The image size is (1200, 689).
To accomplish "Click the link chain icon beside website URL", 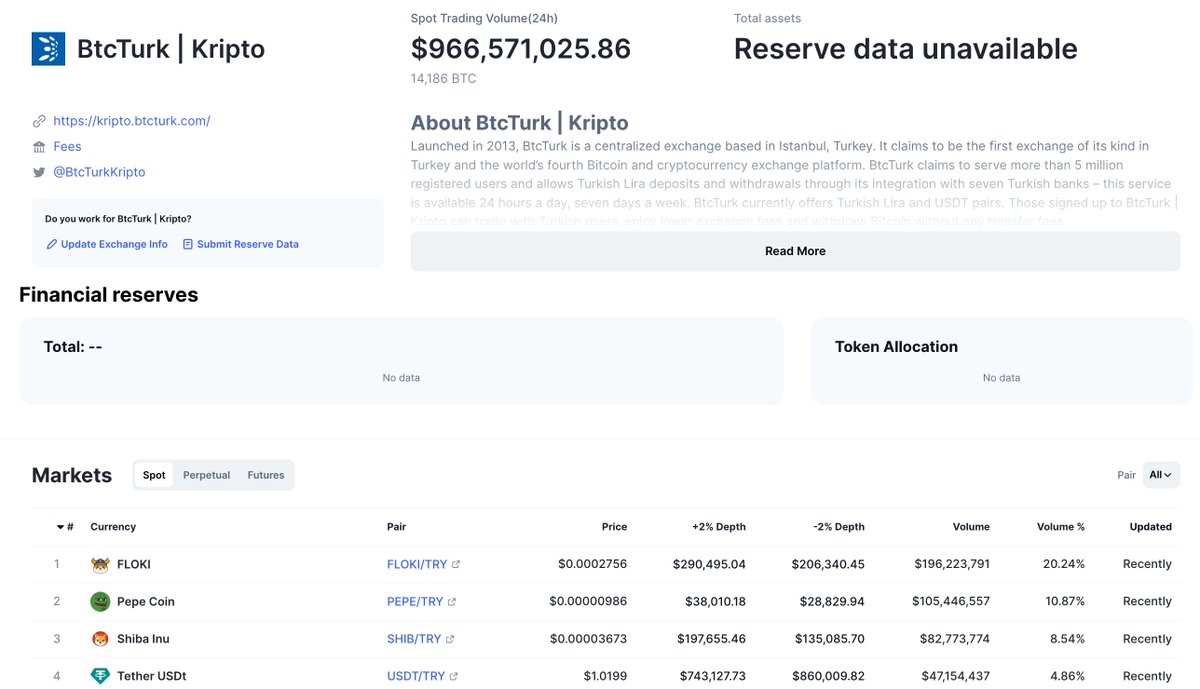I will pyautogui.click(x=39, y=121).
